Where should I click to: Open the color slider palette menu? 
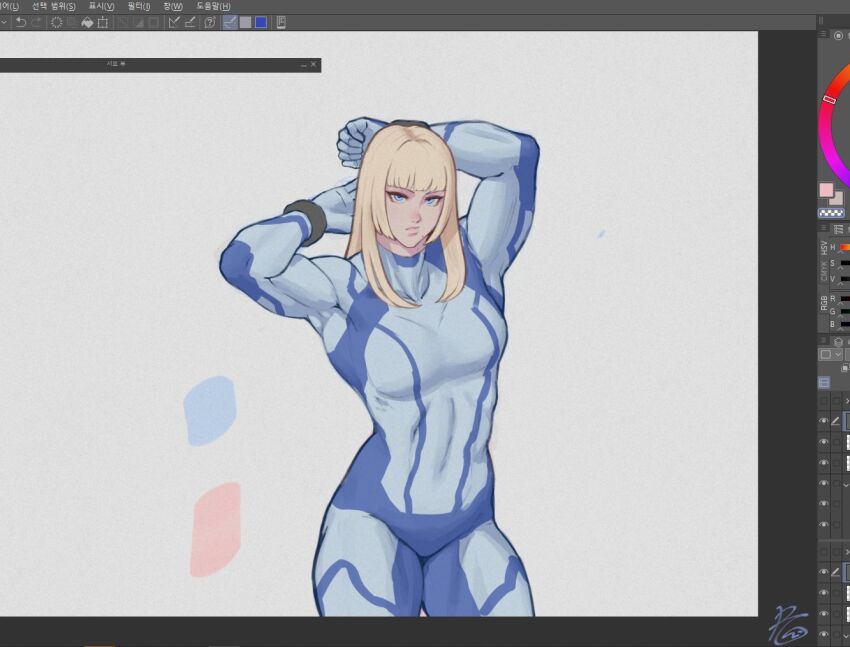(823, 228)
